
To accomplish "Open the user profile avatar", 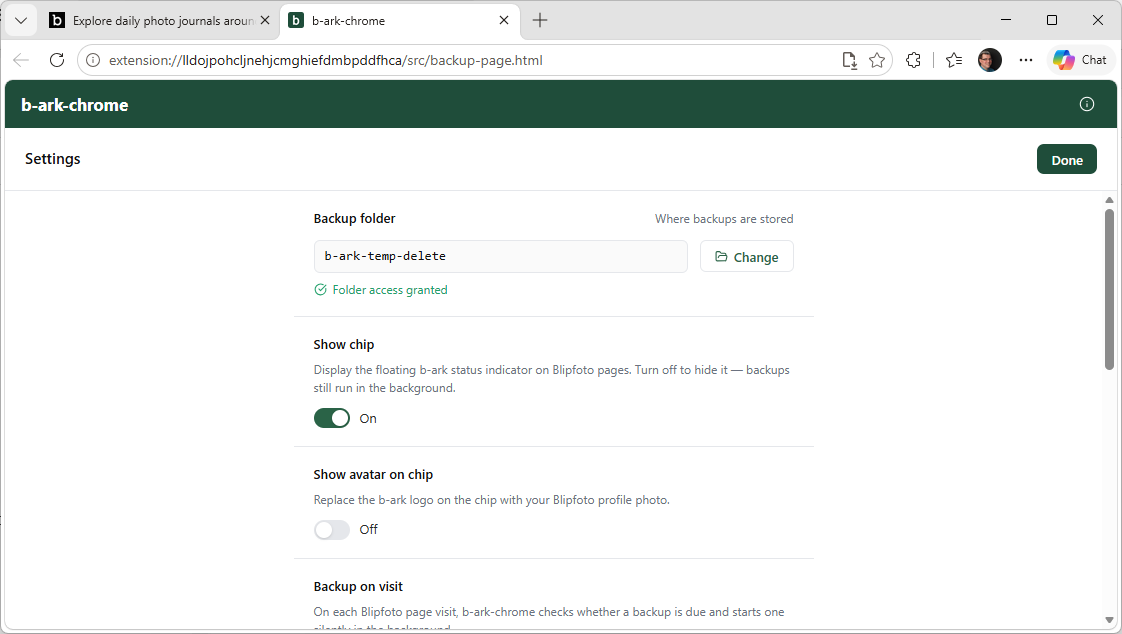I will 990,60.
